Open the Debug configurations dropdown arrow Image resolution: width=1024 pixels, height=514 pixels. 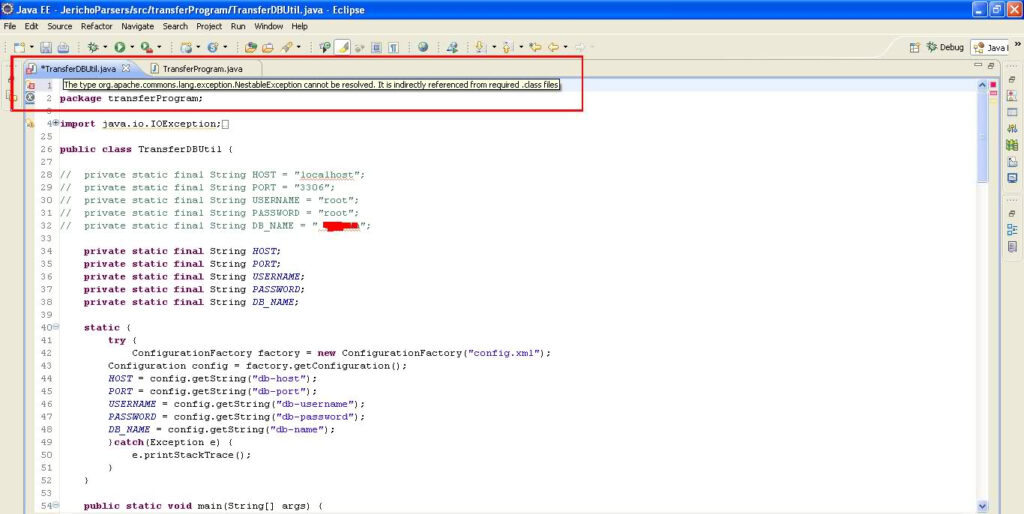point(104,47)
